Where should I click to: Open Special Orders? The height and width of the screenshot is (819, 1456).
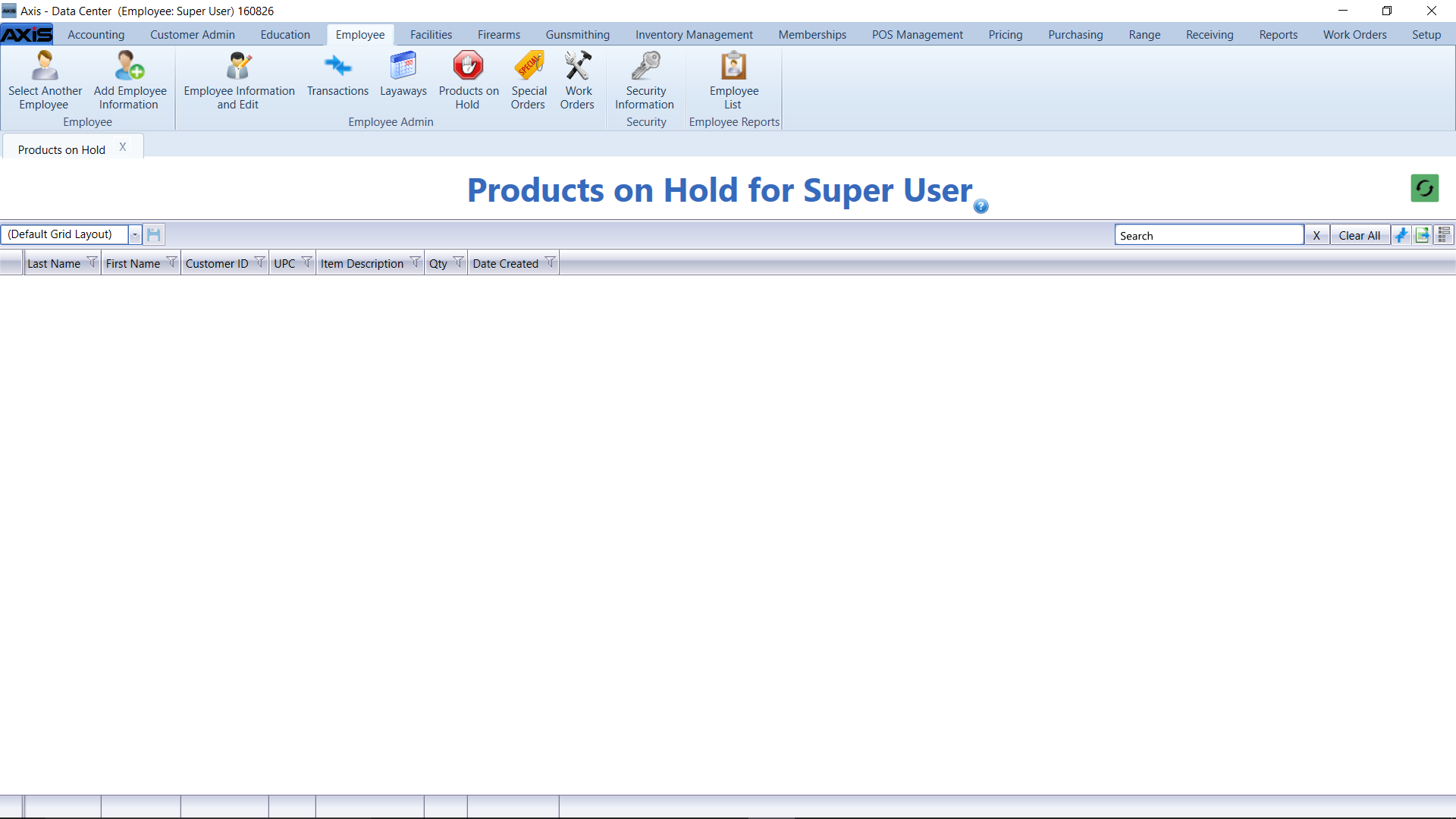pos(529,80)
